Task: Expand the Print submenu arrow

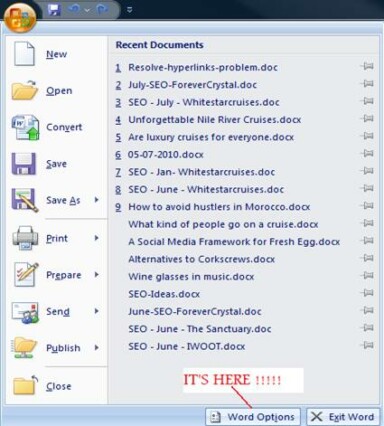Action: (x=96, y=238)
